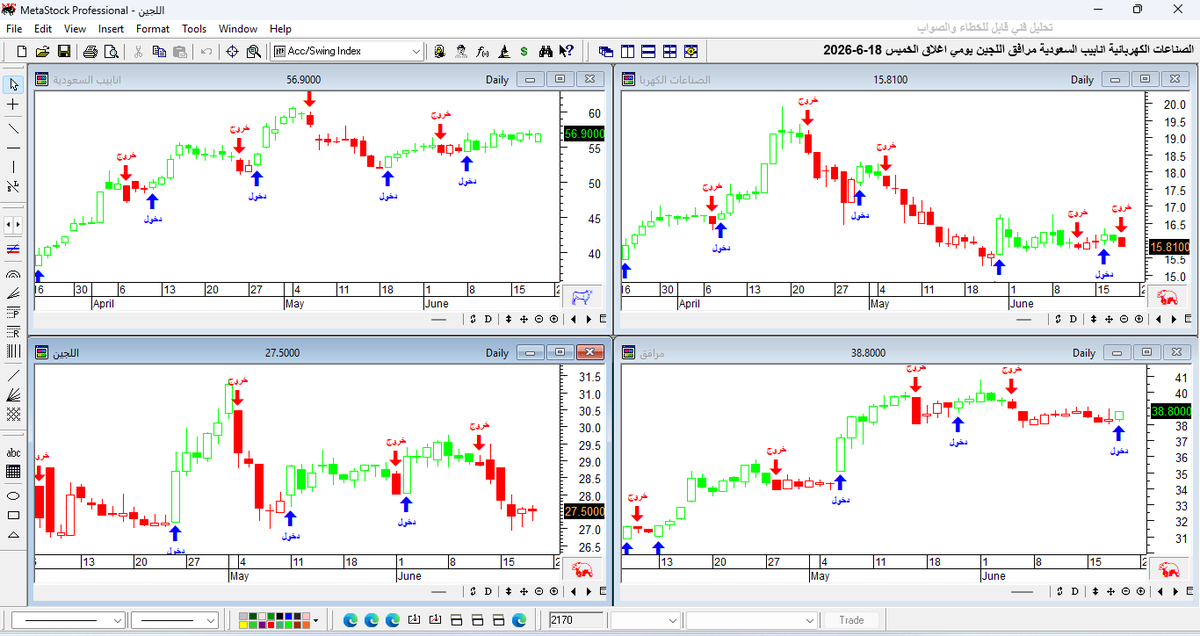
Task: Open the File menu
Action: pos(15,29)
